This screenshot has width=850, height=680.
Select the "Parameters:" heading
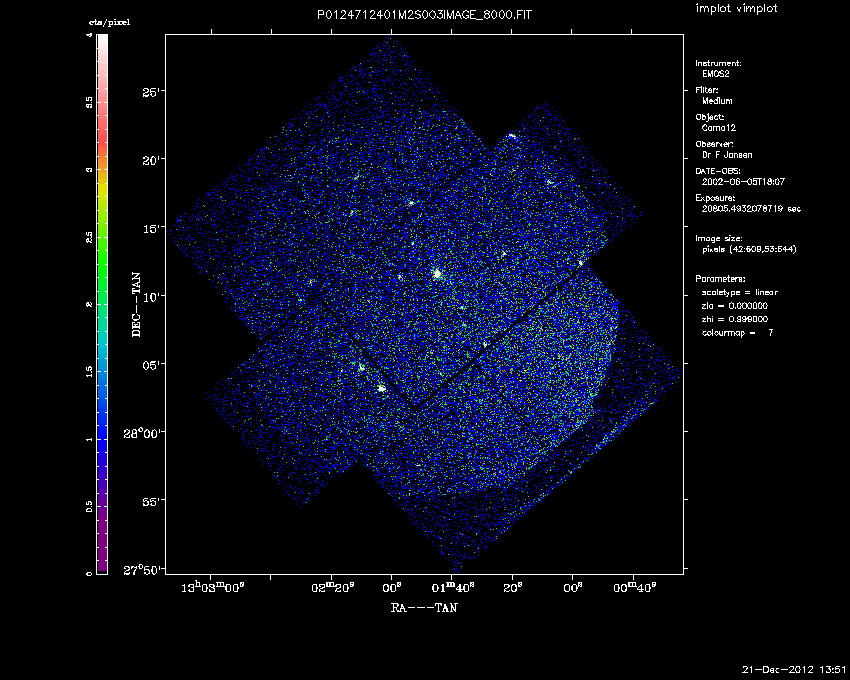[x=720, y=279]
